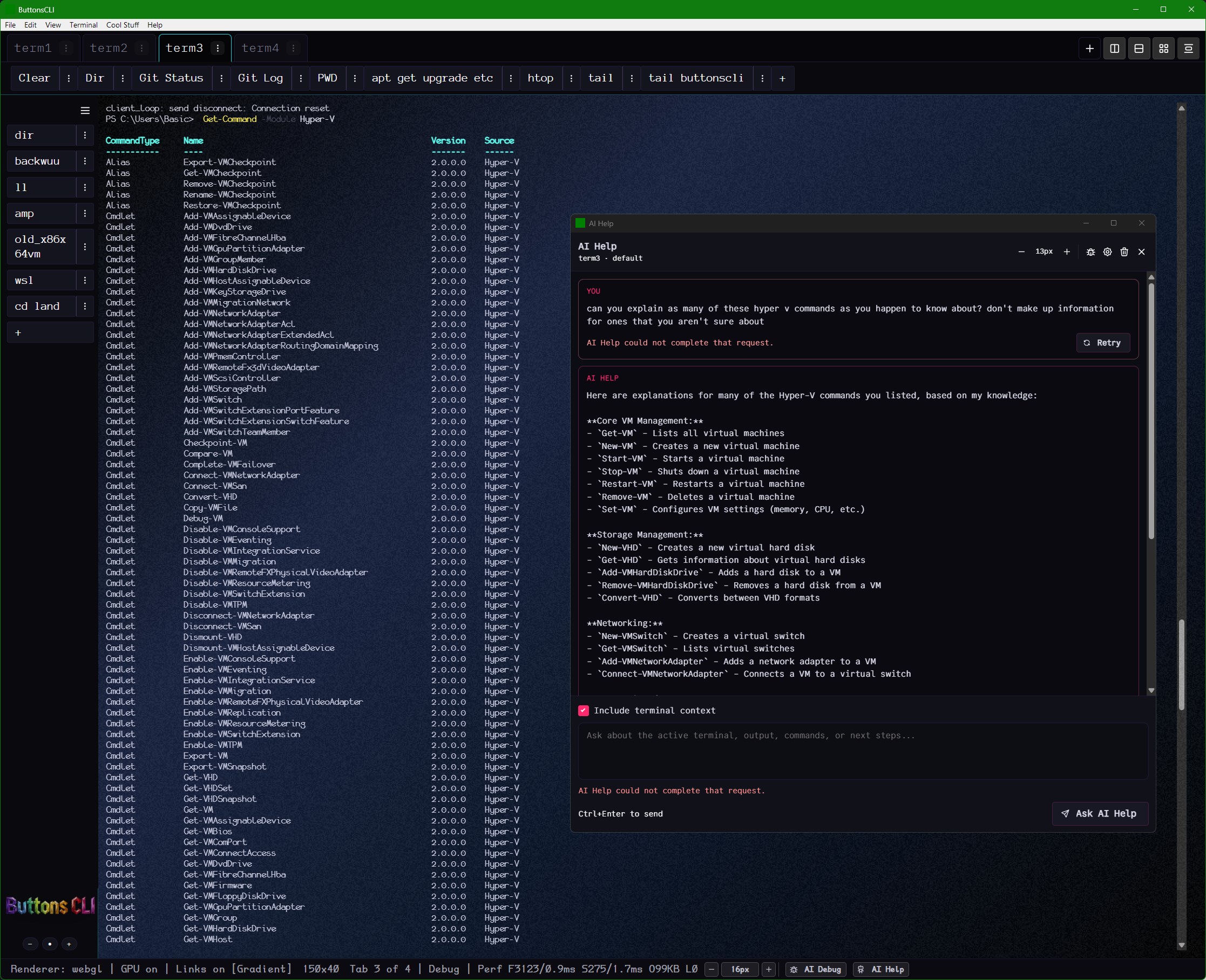Click the Dir toolbar button
This screenshot has height=980, width=1206.
coord(95,78)
